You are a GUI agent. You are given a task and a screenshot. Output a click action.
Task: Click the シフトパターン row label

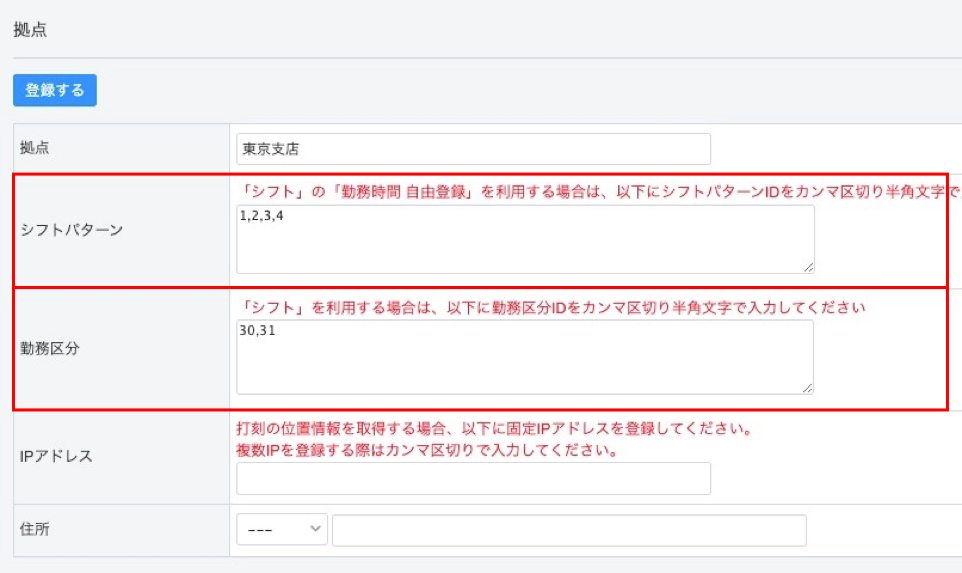tap(72, 229)
